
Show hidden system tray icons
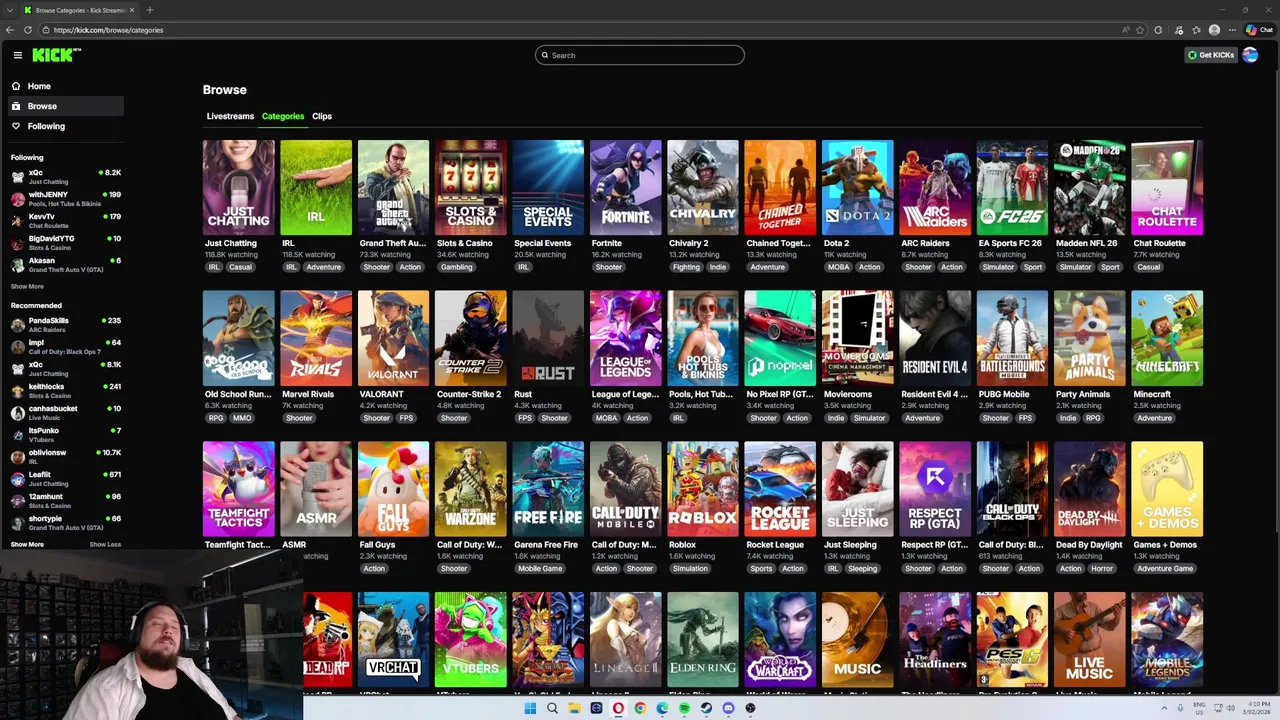1163,708
